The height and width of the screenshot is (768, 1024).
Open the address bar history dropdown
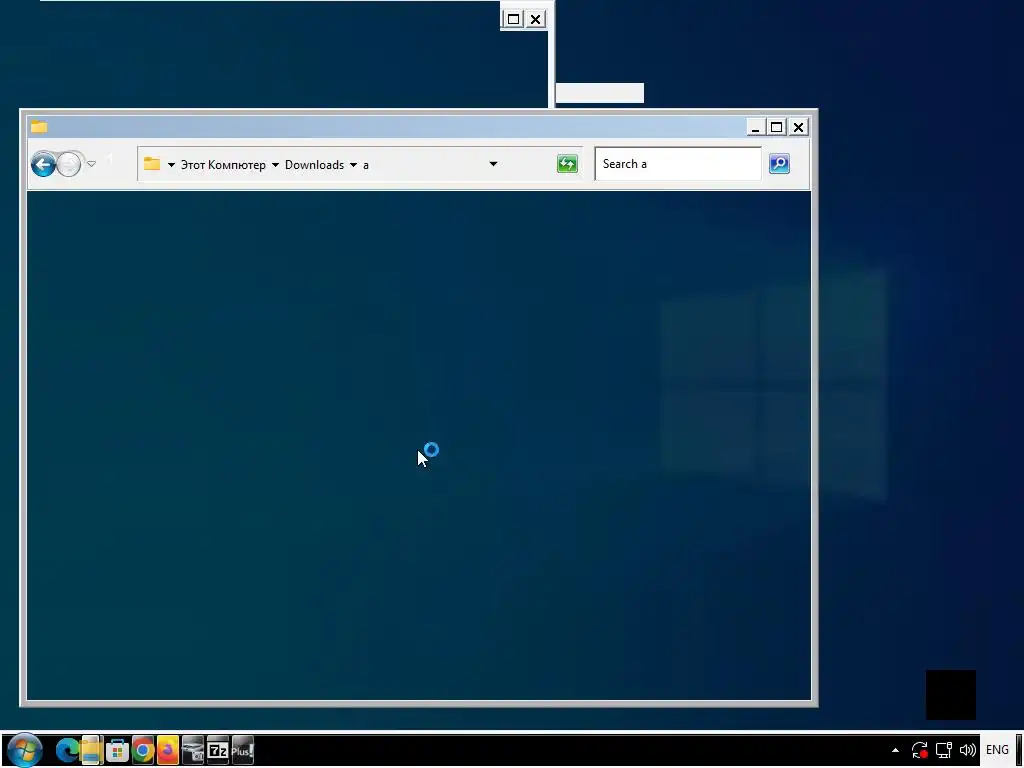(493, 164)
